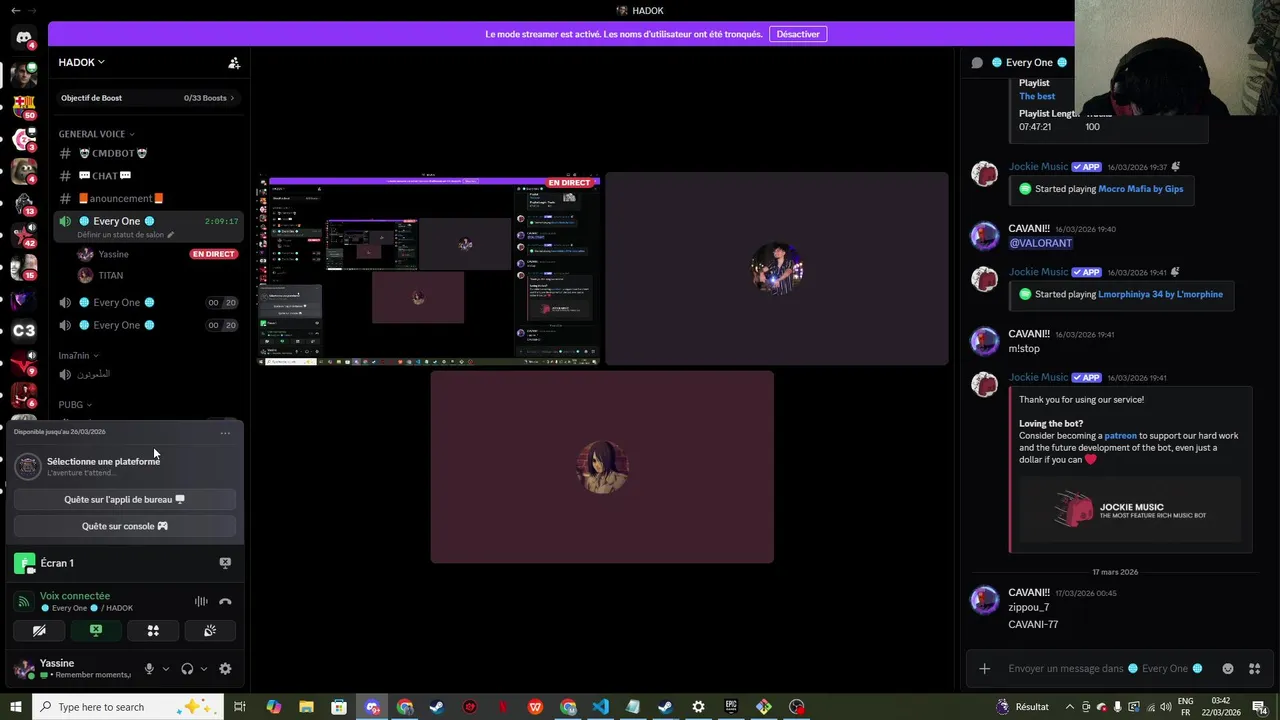Screen dimensions: 1280x720
Task: Choose Quête sur l'appli de bureau
Action: tap(125, 499)
